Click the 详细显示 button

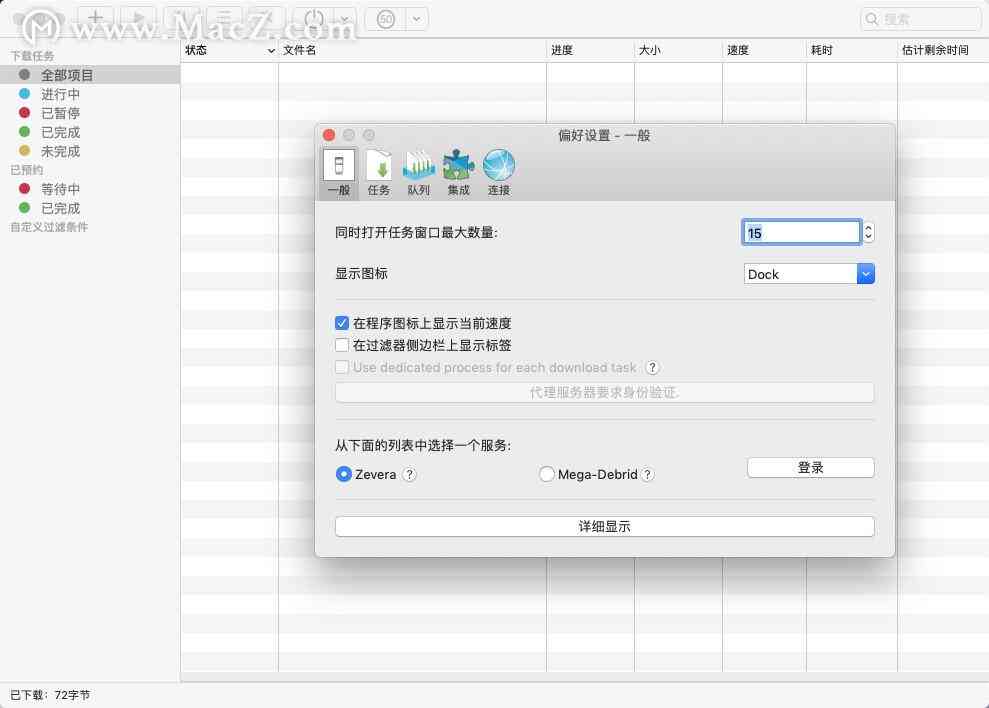(x=604, y=526)
